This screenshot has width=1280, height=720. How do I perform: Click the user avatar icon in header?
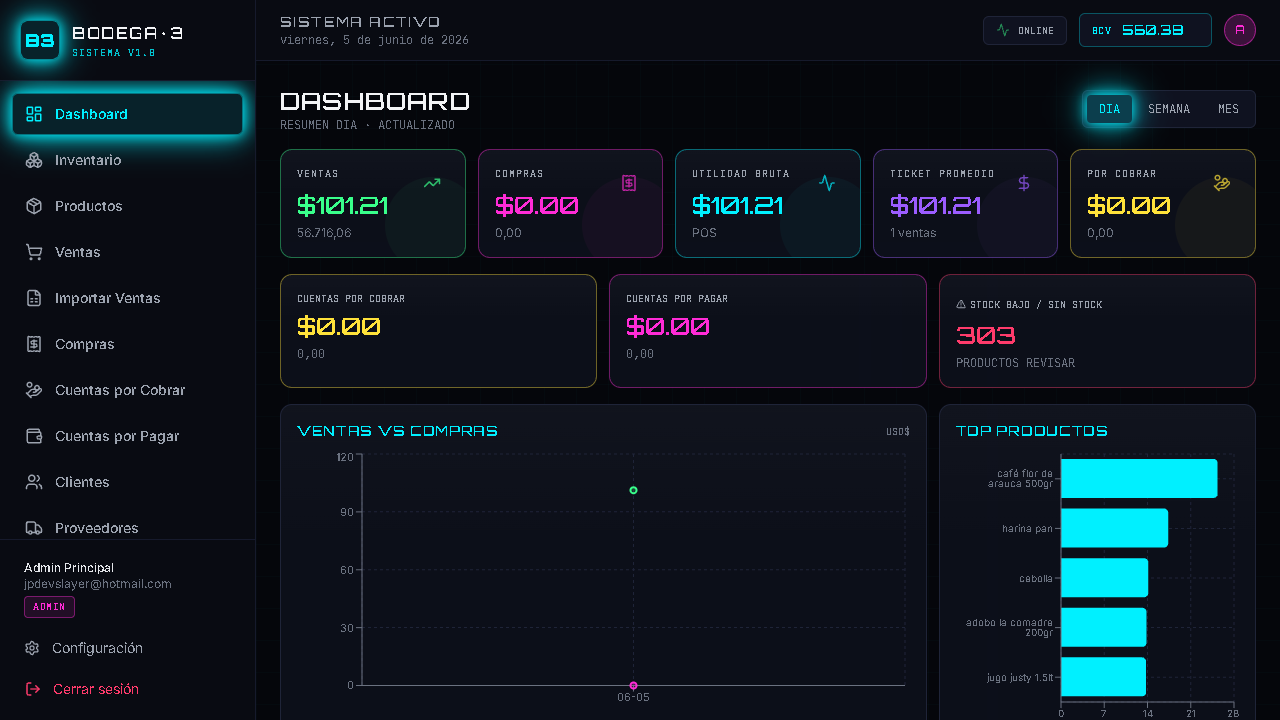(1240, 30)
